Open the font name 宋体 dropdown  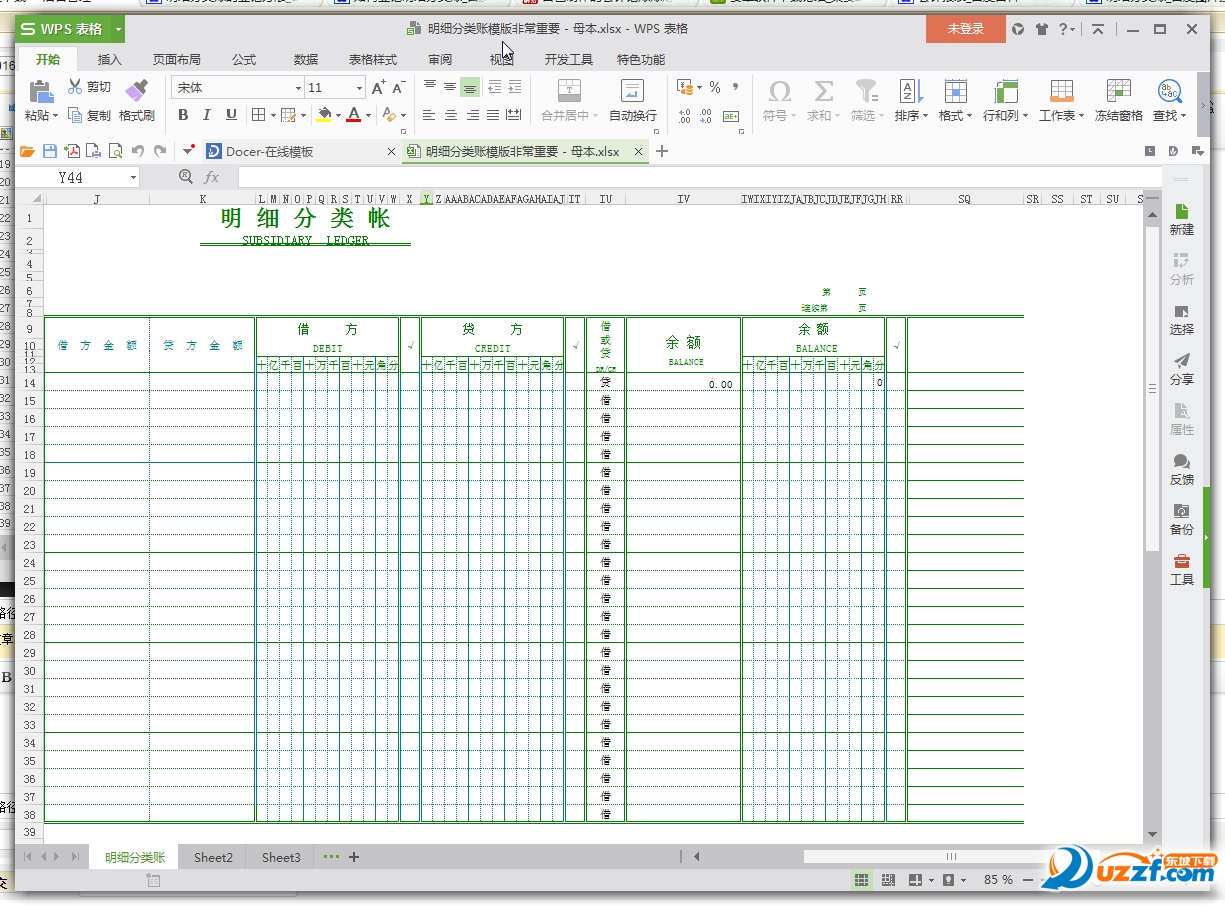(298, 88)
